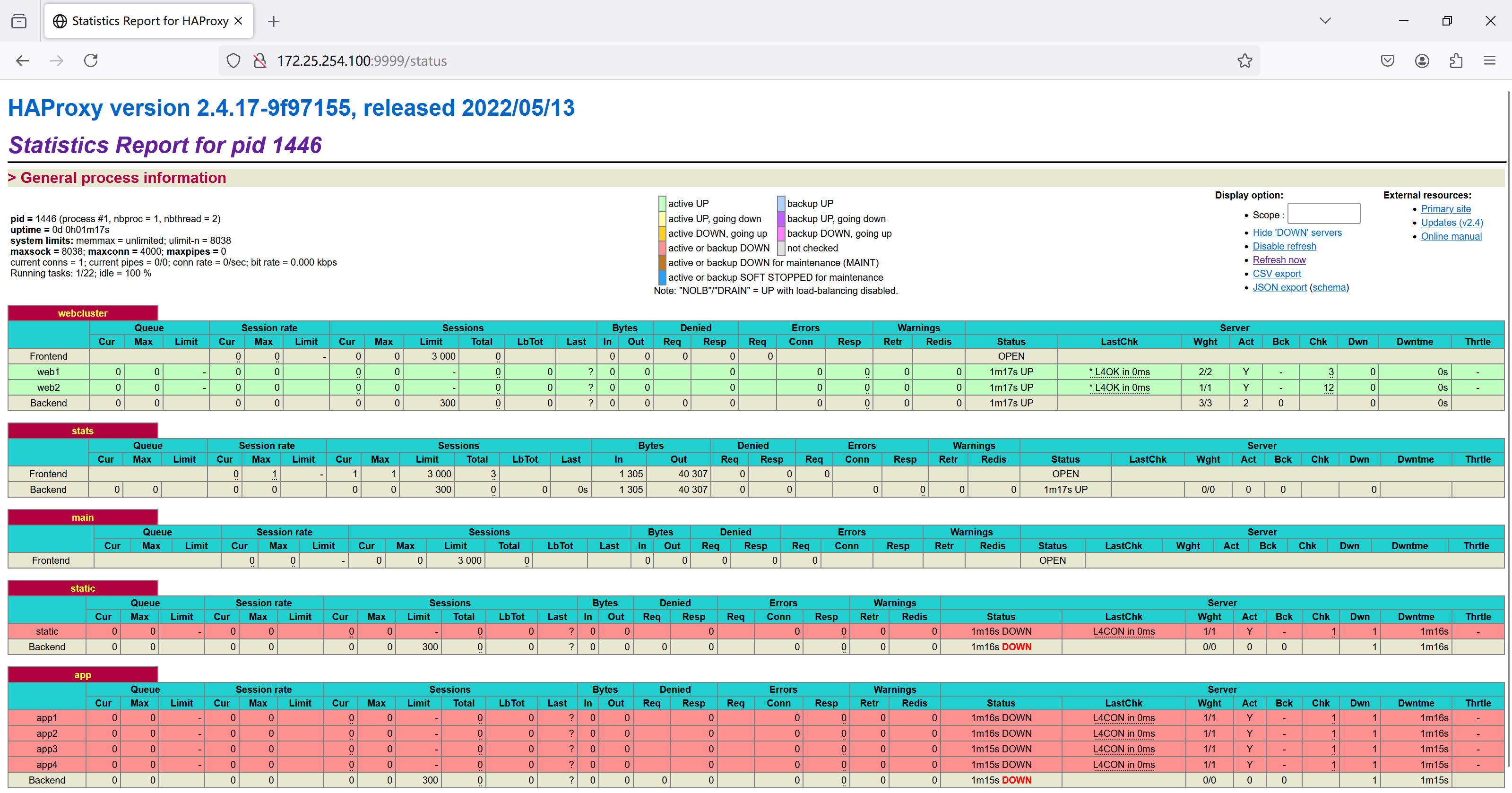Click the app1 server name

point(47,718)
